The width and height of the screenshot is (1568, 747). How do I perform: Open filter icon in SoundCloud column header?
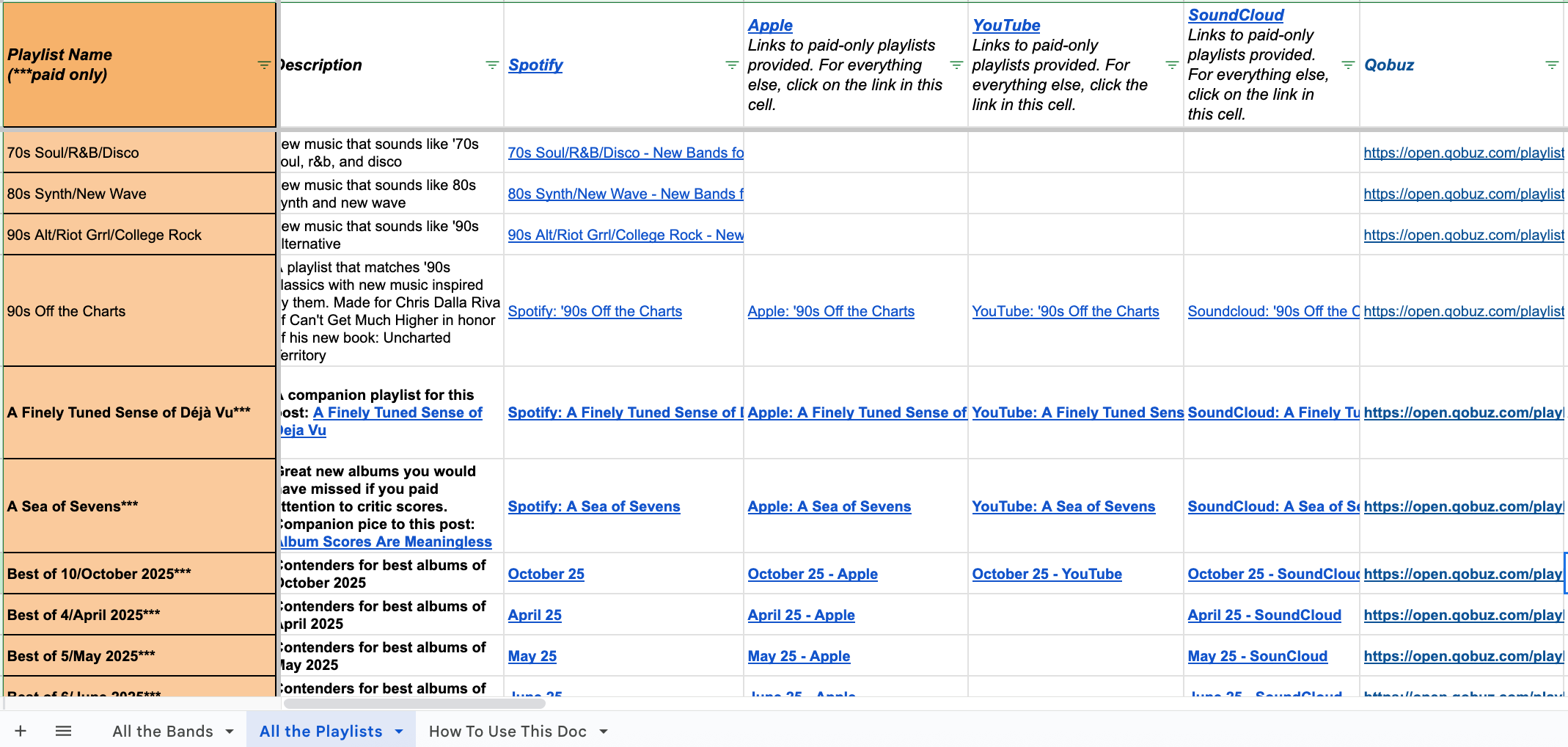(1348, 65)
